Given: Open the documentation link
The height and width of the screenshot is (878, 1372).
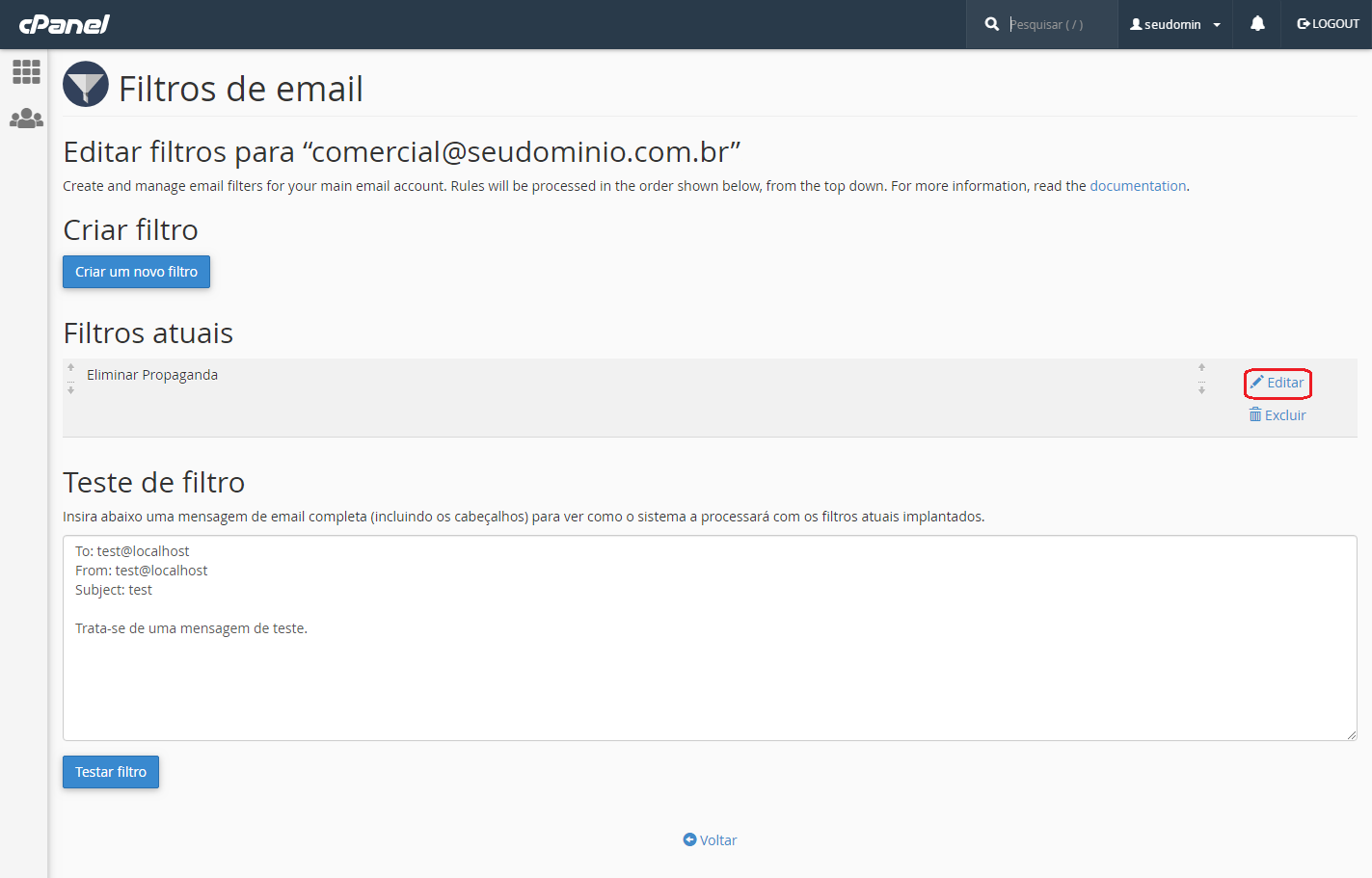Looking at the screenshot, I should [1138, 186].
